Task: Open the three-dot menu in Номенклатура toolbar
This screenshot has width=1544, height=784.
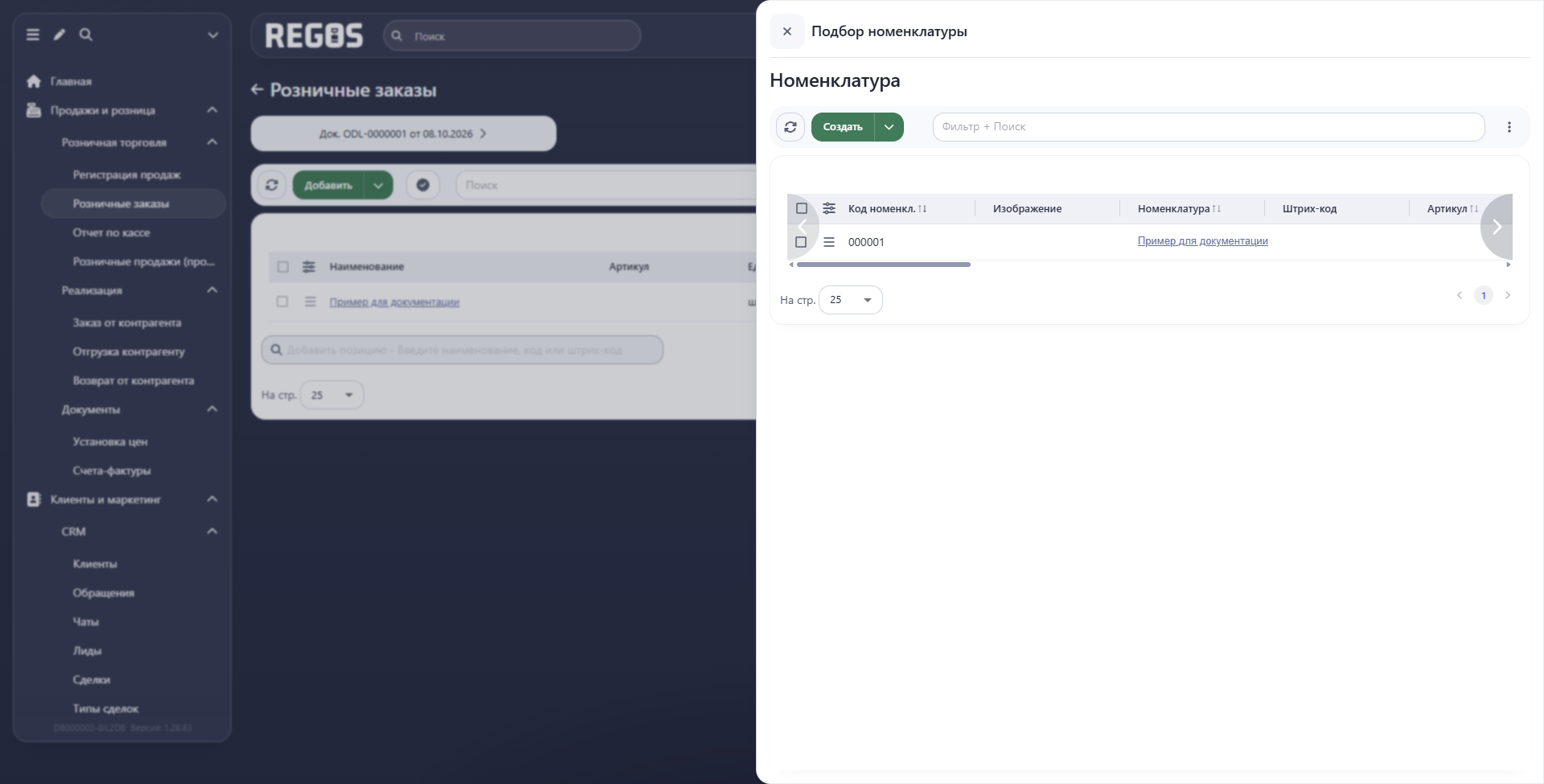Action: point(1509,127)
